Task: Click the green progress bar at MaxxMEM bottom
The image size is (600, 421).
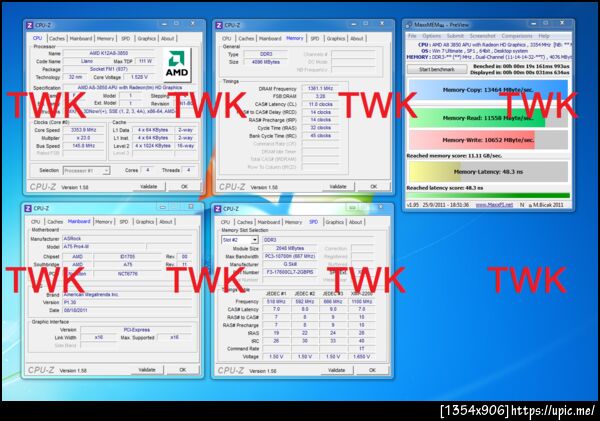Action: pyautogui.click(x=488, y=196)
